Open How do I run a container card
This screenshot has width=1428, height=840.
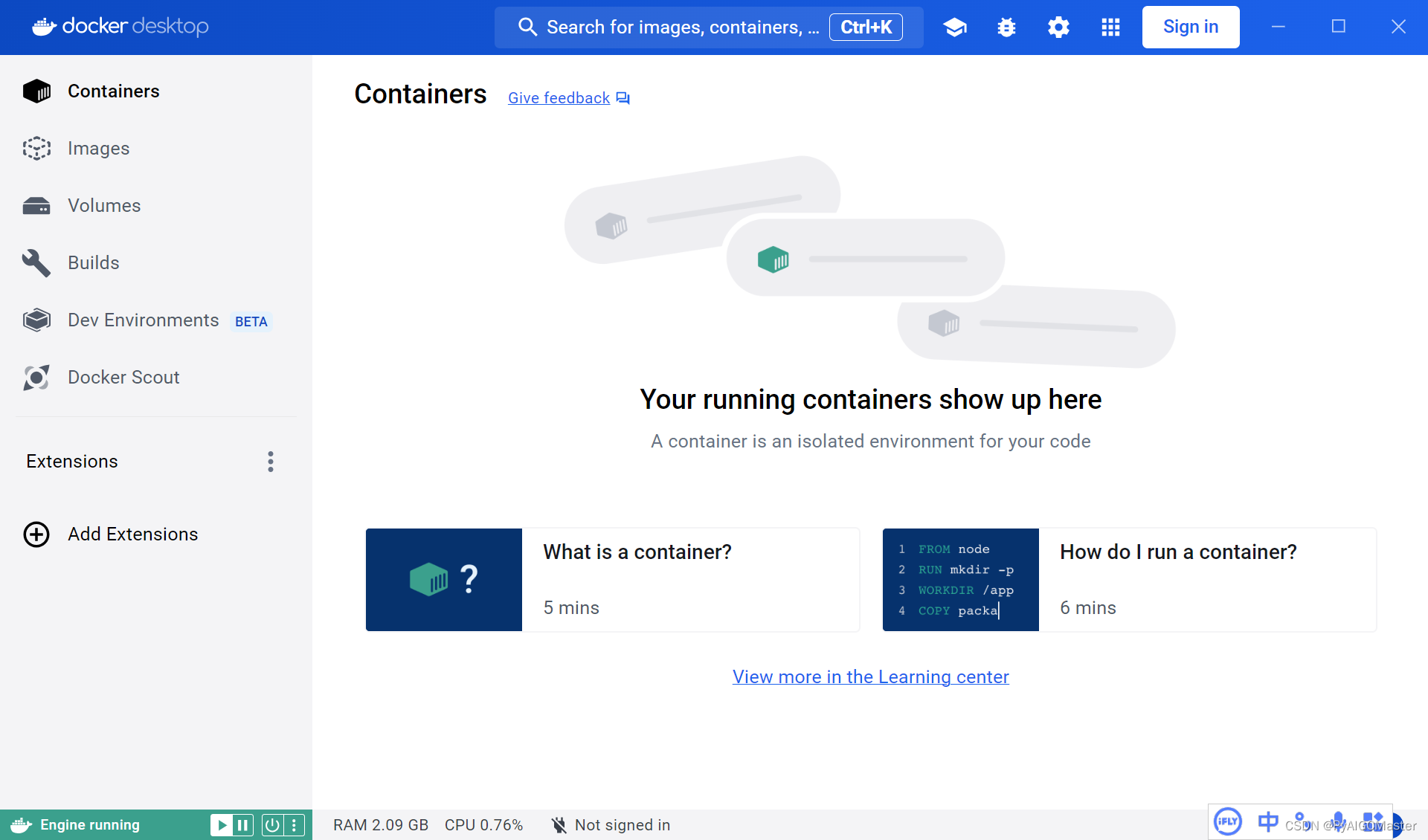[1129, 580]
